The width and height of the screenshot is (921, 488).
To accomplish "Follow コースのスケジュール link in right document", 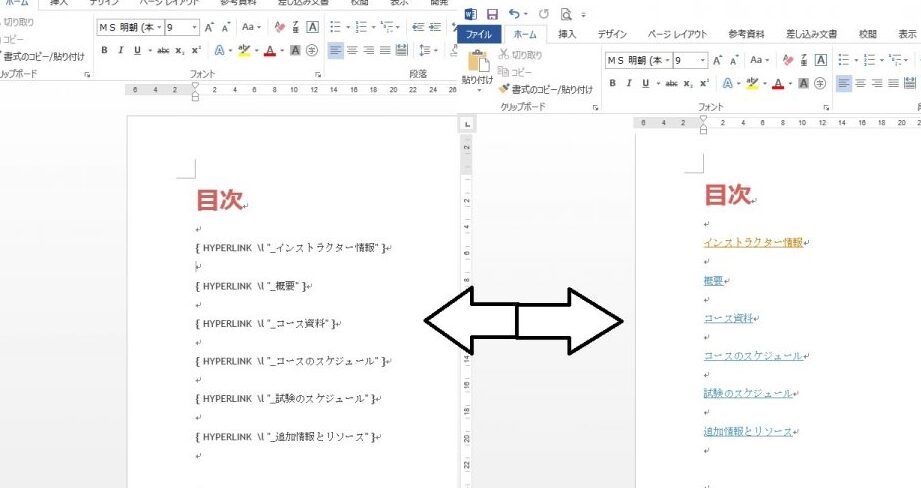I will [x=753, y=356].
